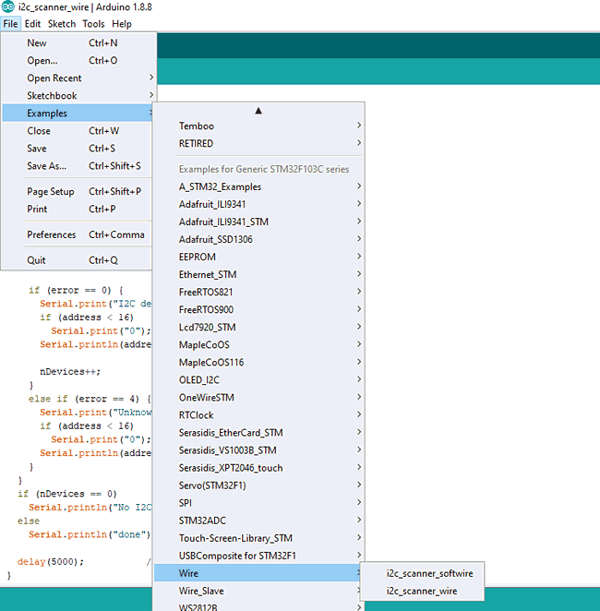
Task: Choose Quit from the File menu
Action: tap(77, 260)
